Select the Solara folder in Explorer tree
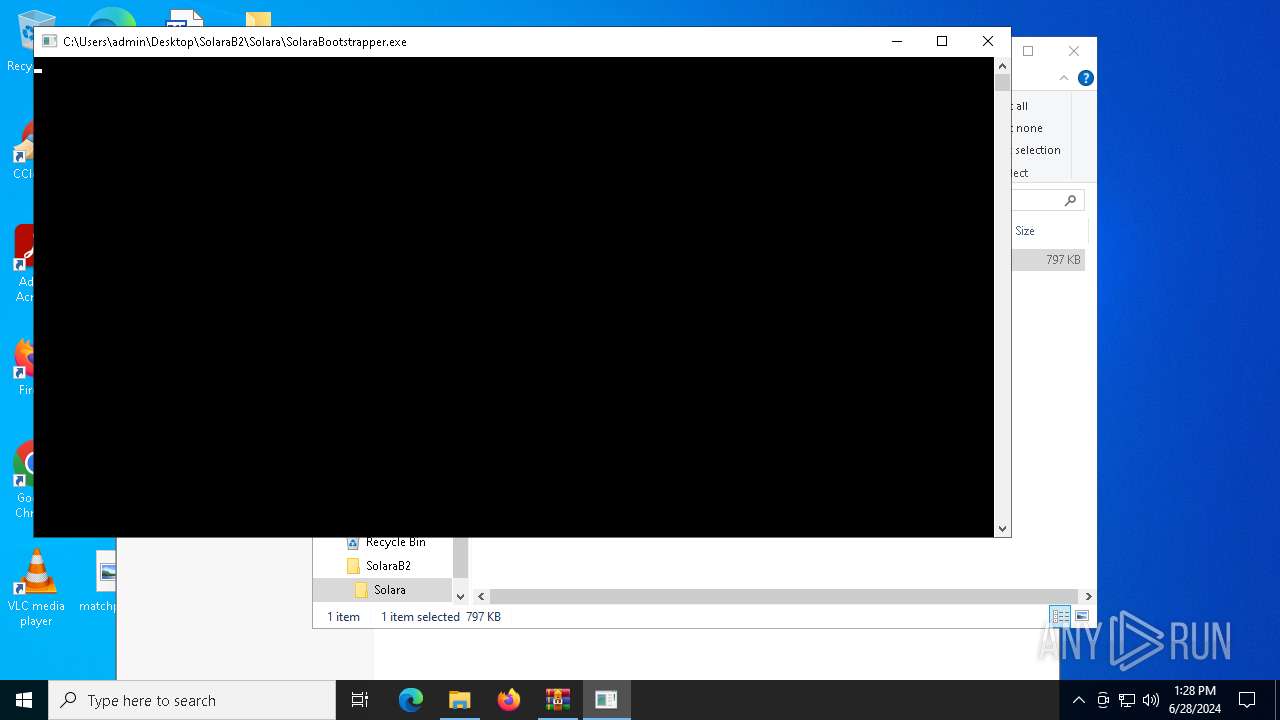This screenshot has height=720, width=1280. click(390, 590)
